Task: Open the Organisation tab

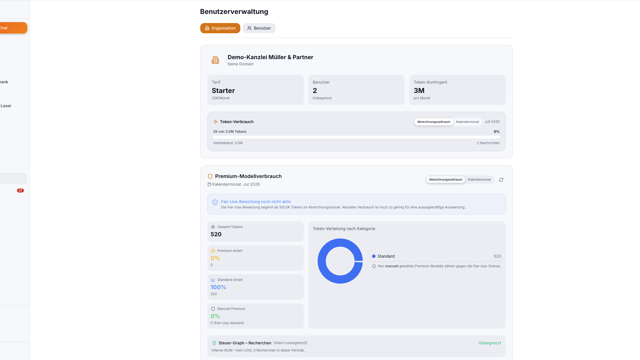Action: (220, 28)
